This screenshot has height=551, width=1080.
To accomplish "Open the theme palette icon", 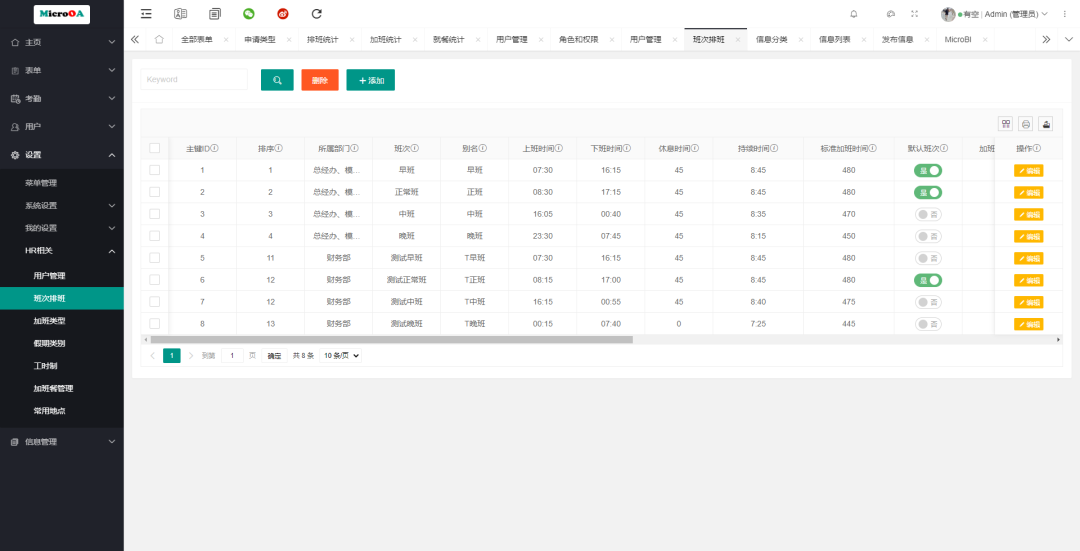I will point(891,14).
